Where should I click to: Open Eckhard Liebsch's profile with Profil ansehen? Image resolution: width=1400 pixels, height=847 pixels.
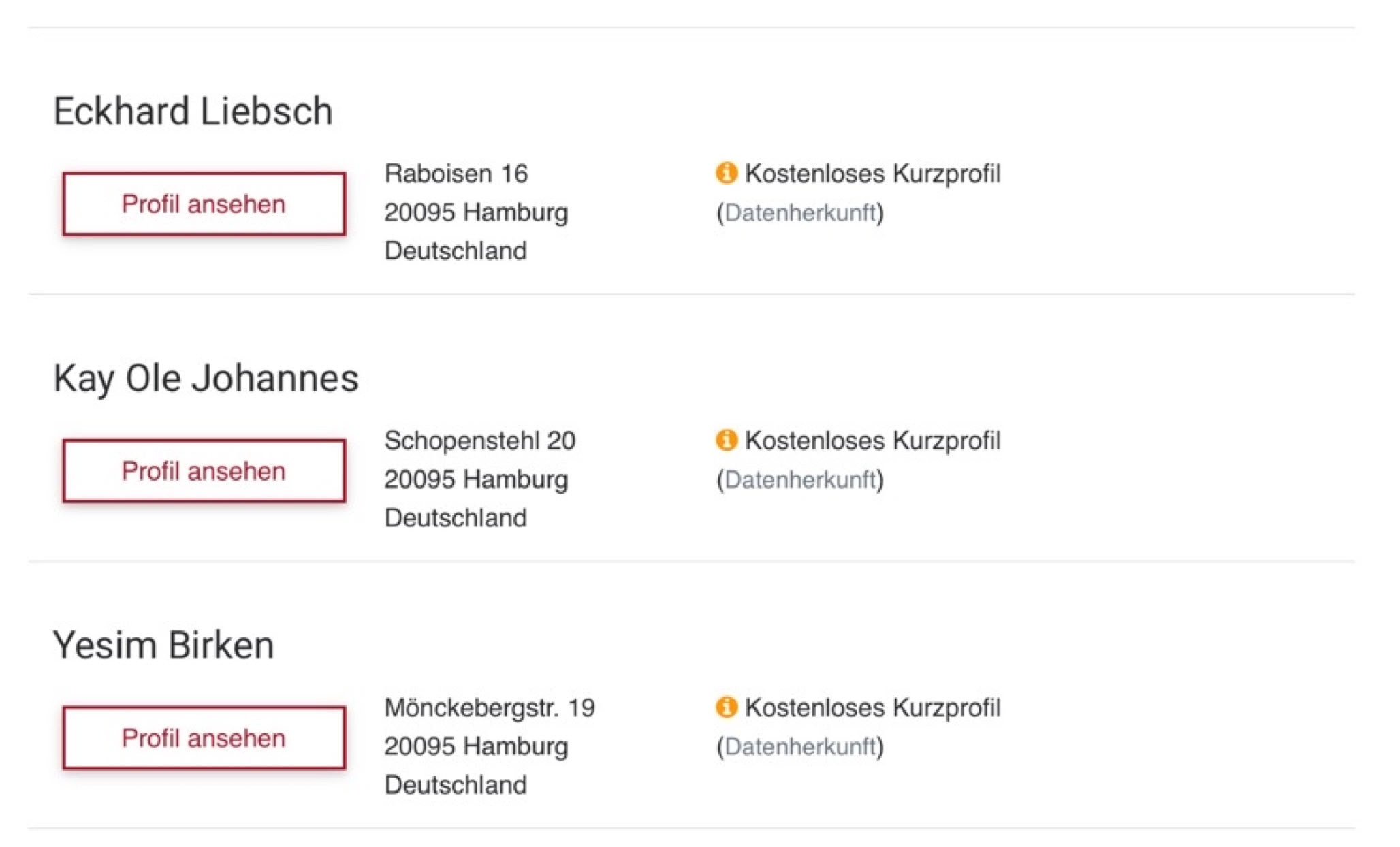(x=204, y=204)
